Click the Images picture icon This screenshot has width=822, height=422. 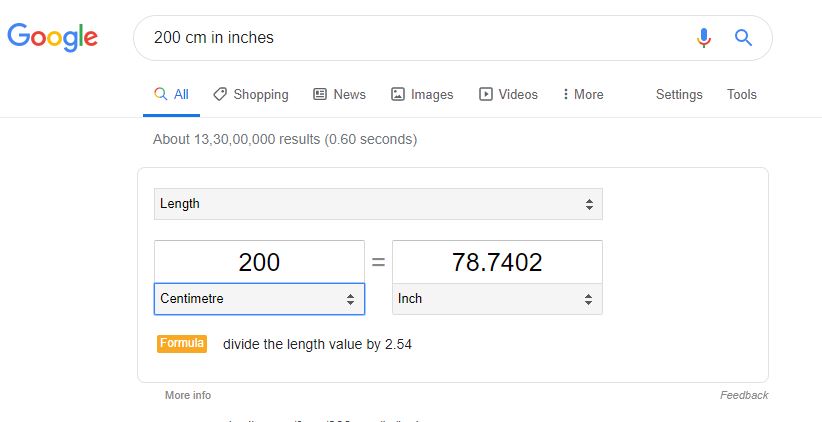[x=398, y=94]
